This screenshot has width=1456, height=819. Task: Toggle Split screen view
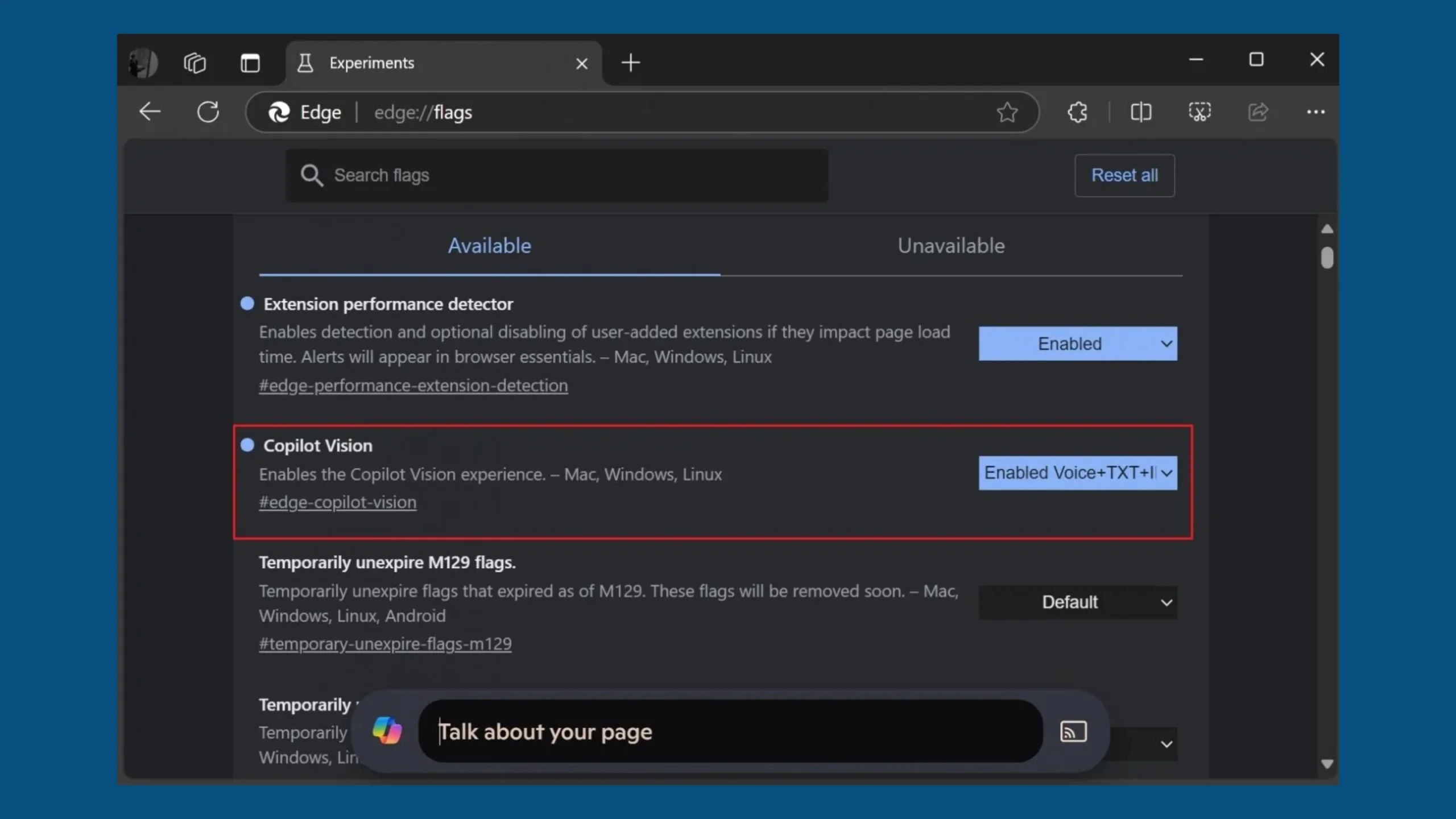pyautogui.click(x=1140, y=111)
